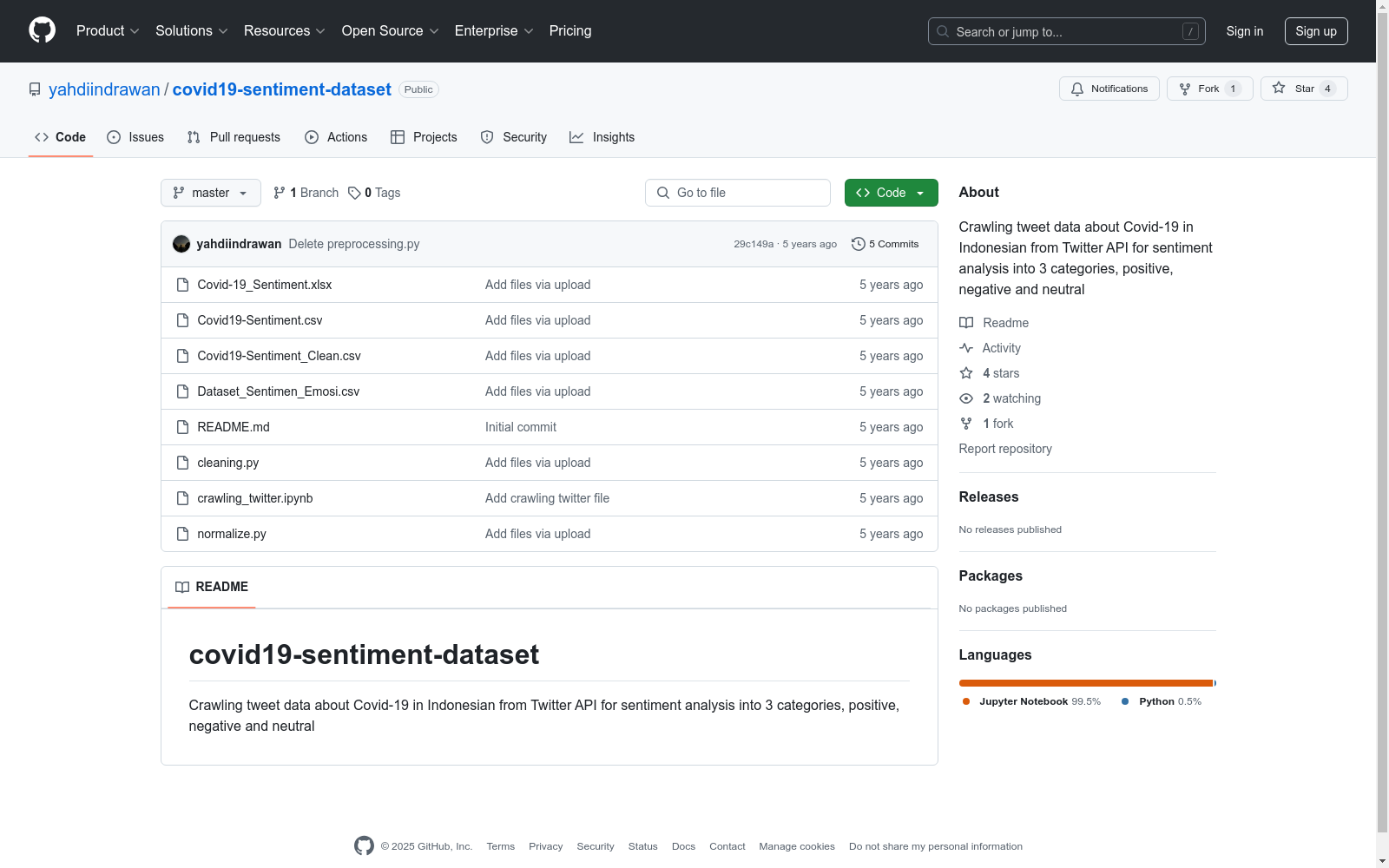The width and height of the screenshot is (1389, 868).
Task: Click the file icon for Covid19-Sentiment.csv
Action: pos(182,320)
